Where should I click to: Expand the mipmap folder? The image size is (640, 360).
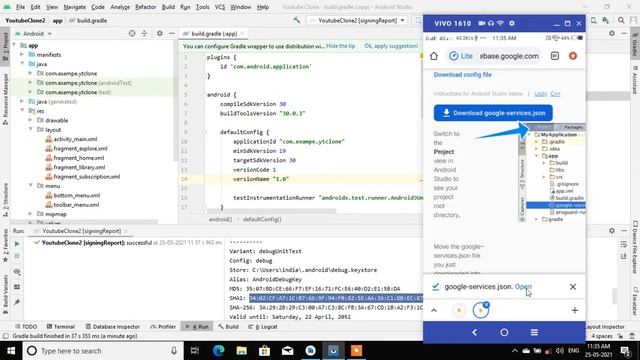click(30, 214)
